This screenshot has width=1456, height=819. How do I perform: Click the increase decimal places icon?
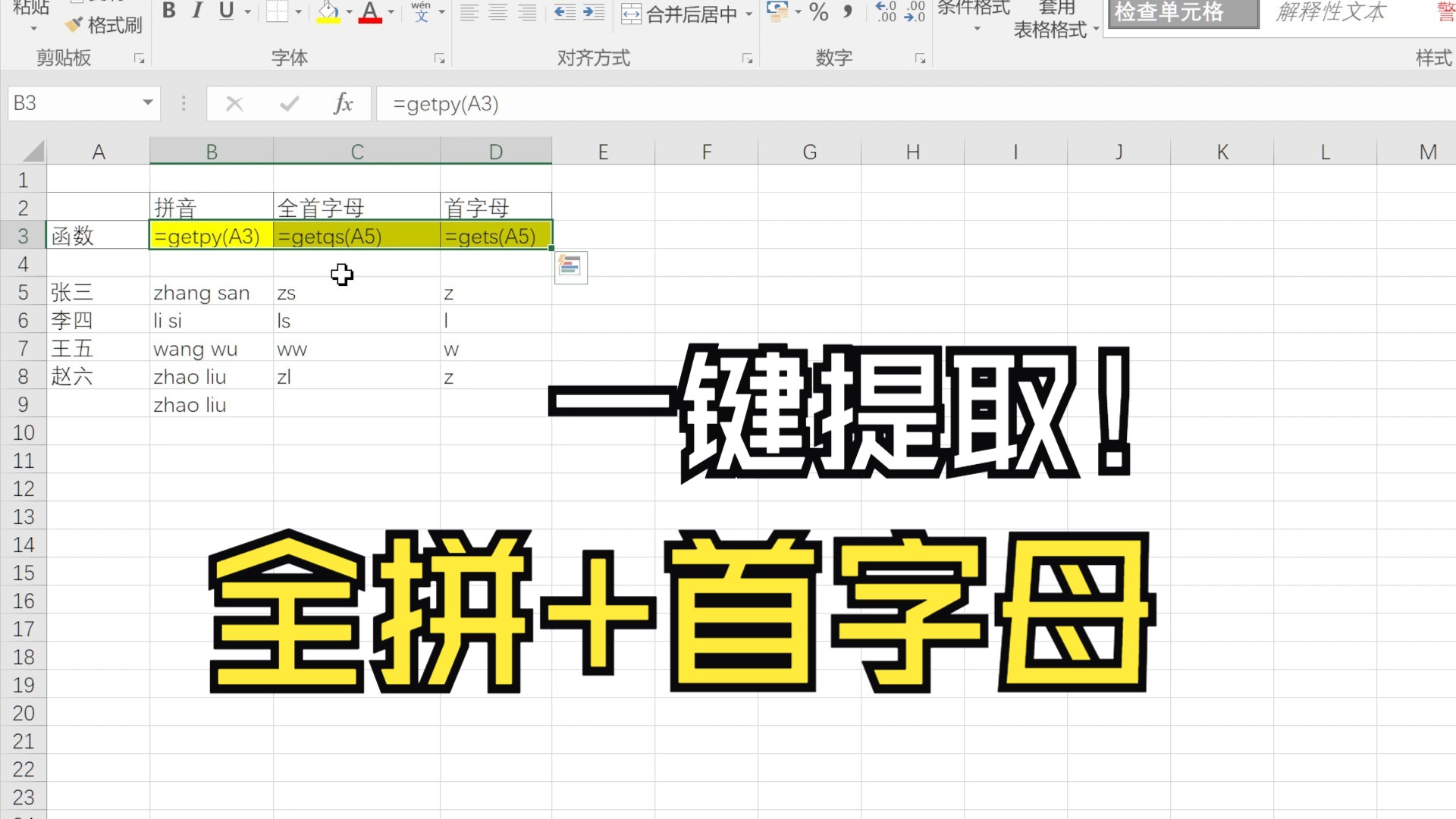point(885,11)
